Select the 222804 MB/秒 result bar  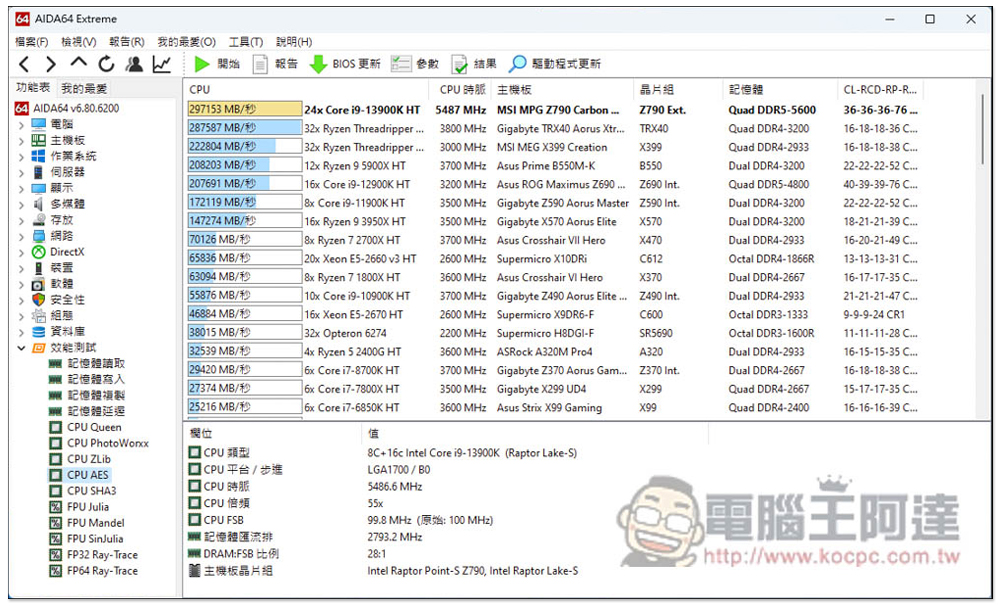pos(244,147)
